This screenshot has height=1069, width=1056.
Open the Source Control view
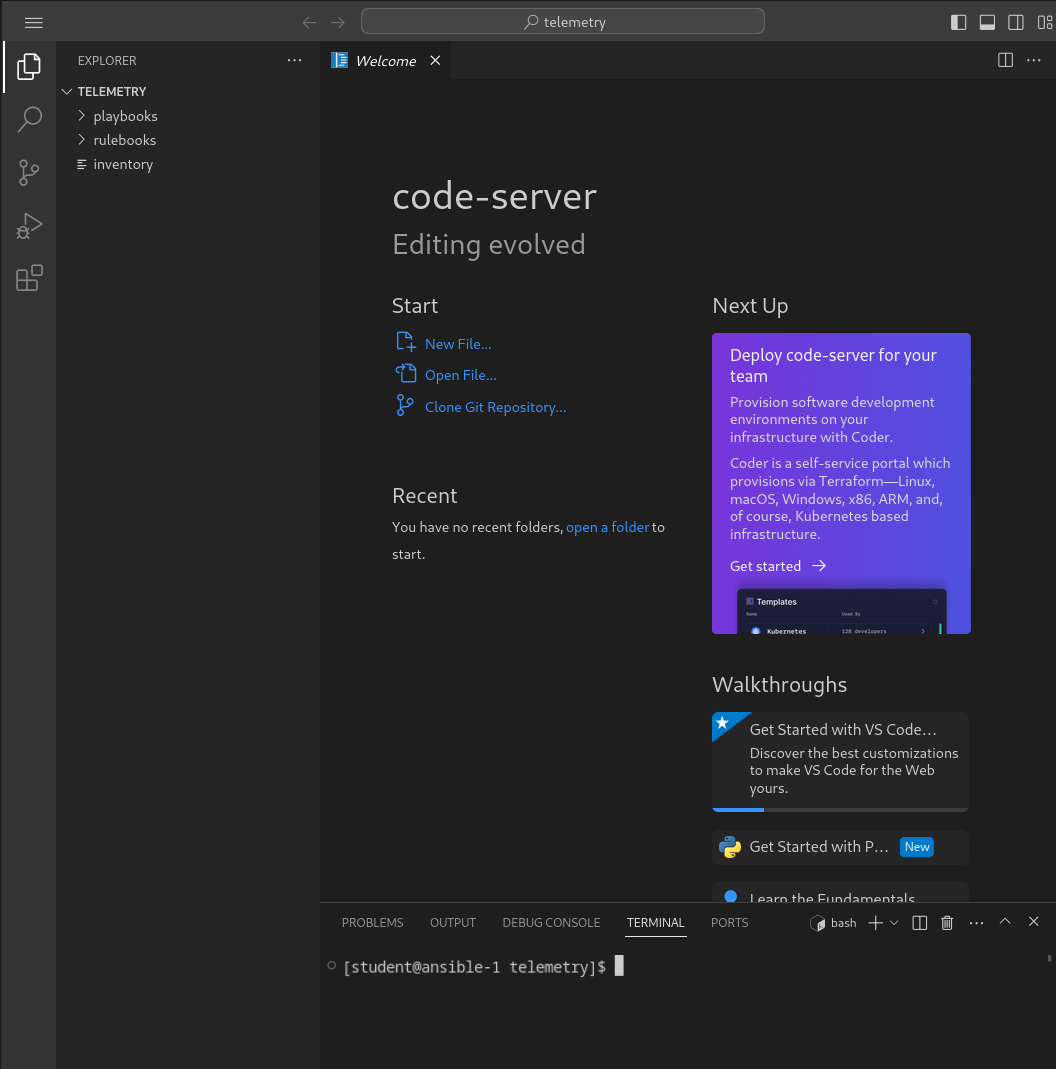pyautogui.click(x=29, y=172)
